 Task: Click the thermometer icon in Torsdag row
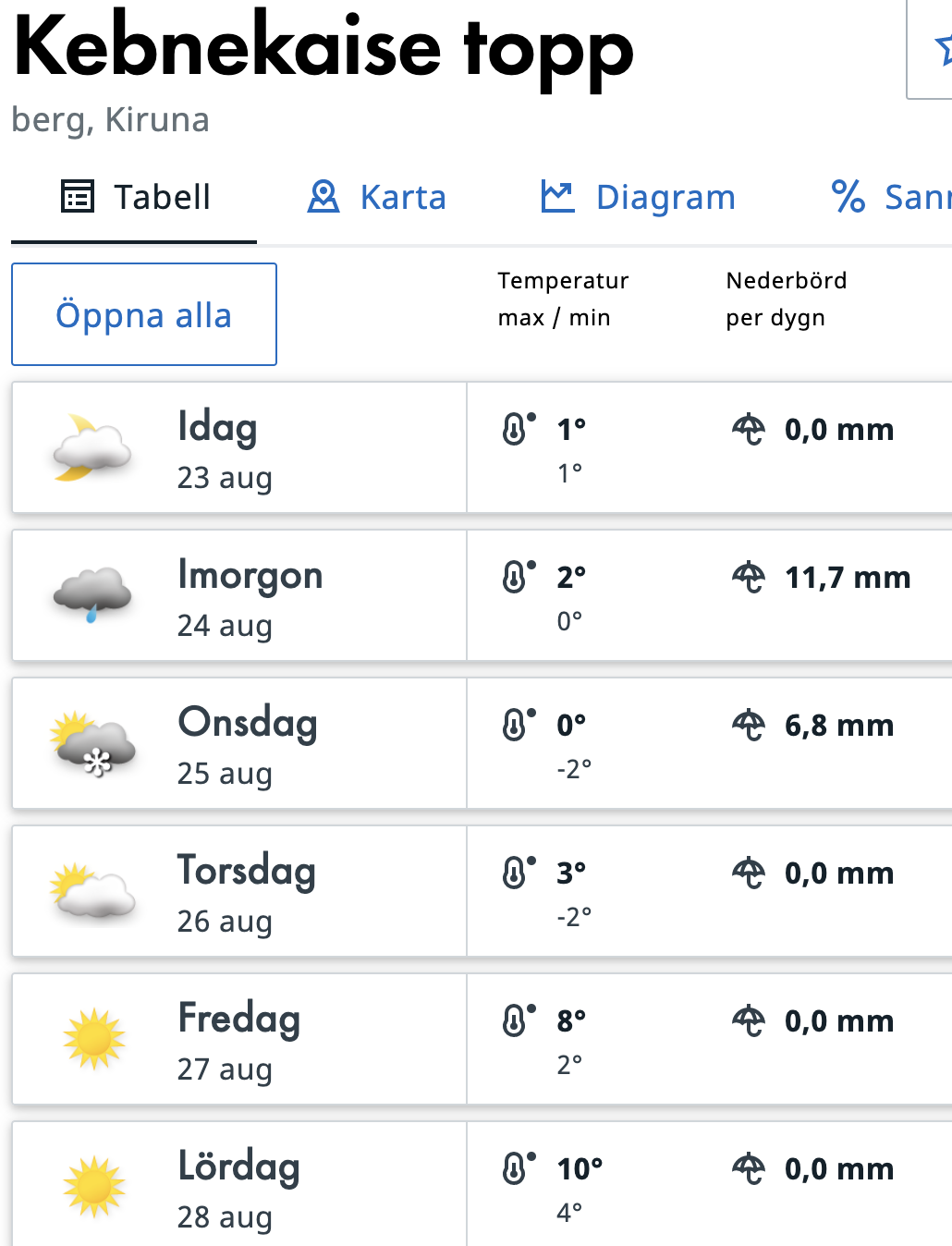click(x=518, y=873)
